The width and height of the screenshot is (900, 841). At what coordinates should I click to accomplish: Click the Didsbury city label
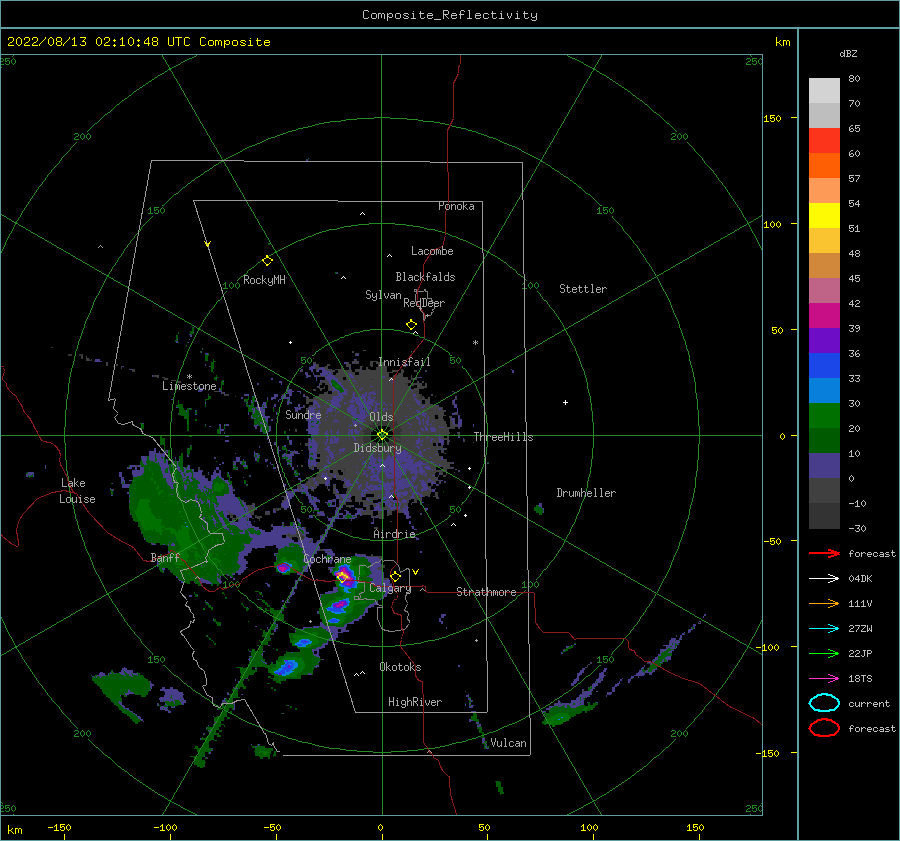(x=378, y=448)
